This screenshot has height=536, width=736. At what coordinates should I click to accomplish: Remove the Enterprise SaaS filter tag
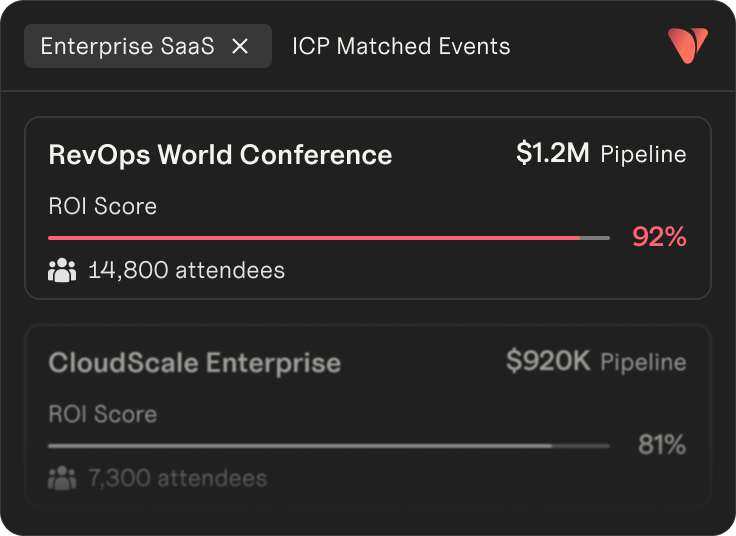point(240,46)
